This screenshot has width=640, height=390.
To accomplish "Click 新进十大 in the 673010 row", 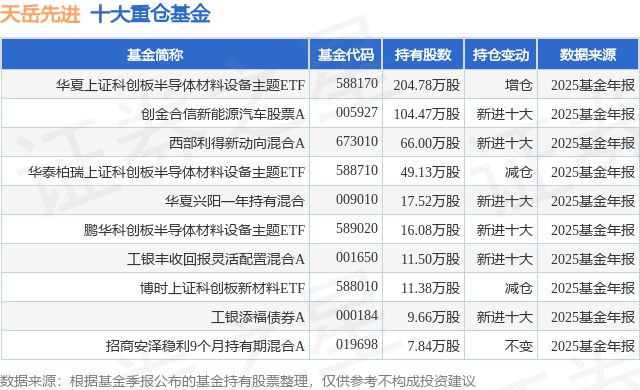I will coord(505,143).
